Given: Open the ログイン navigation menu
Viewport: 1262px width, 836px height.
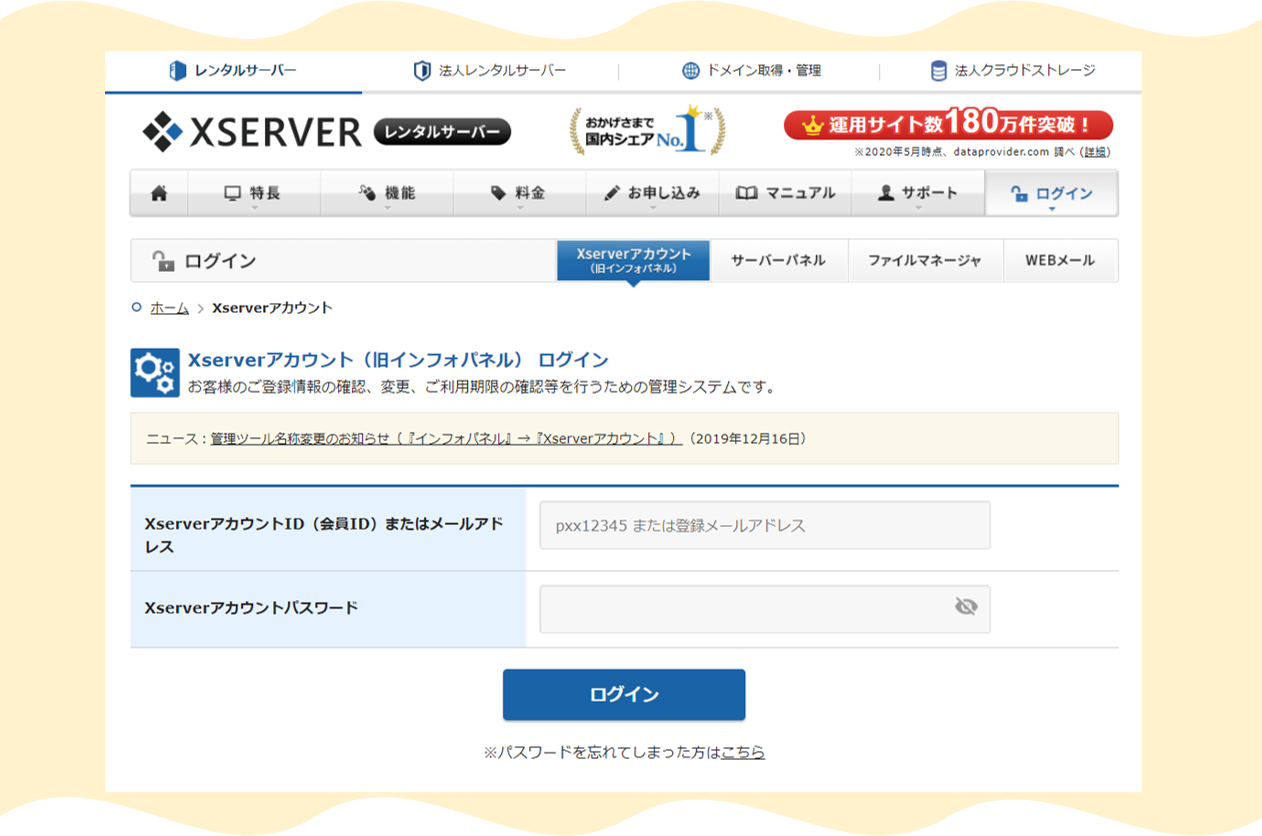Looking at the screenshot, I should (x=1052, y=194).
